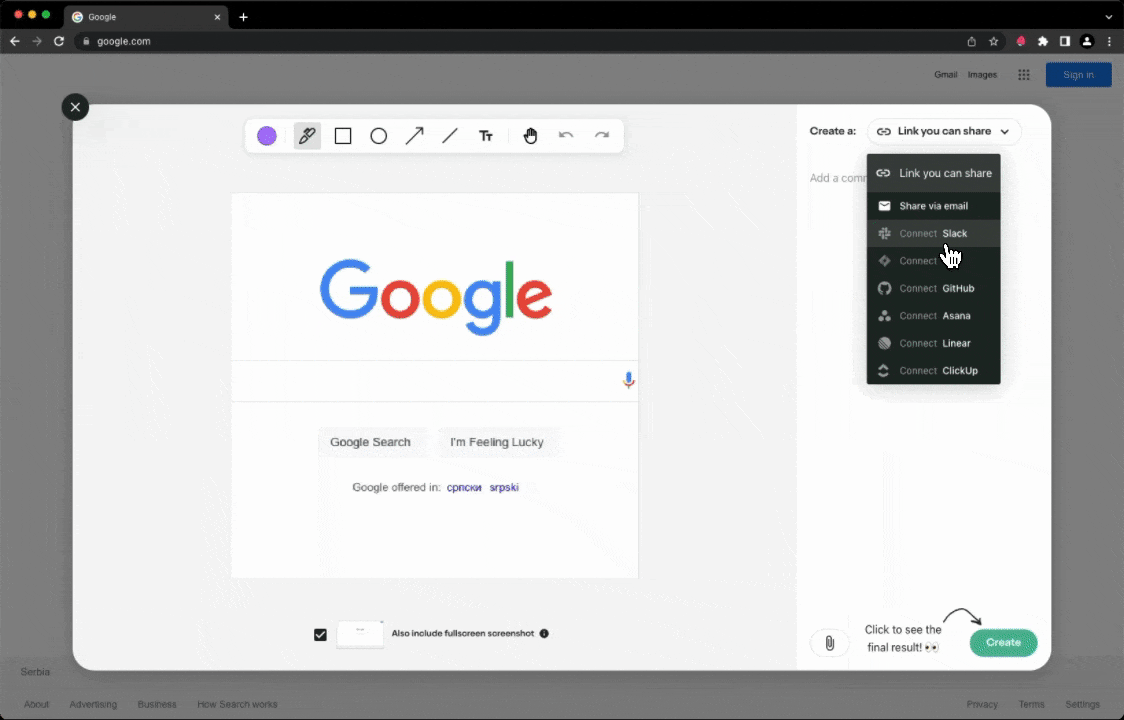
Task: Select the hand pan tool
Action: pyautogui.click(x=530, y=136)
